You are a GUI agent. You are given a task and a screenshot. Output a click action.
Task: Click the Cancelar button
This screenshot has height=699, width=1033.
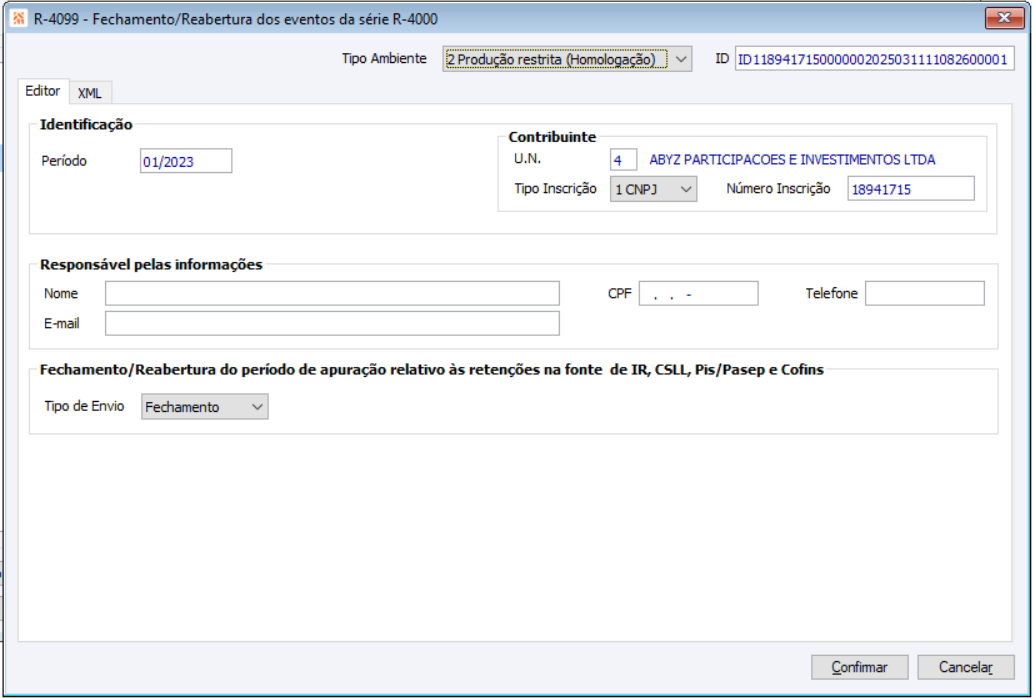[966, 667]
